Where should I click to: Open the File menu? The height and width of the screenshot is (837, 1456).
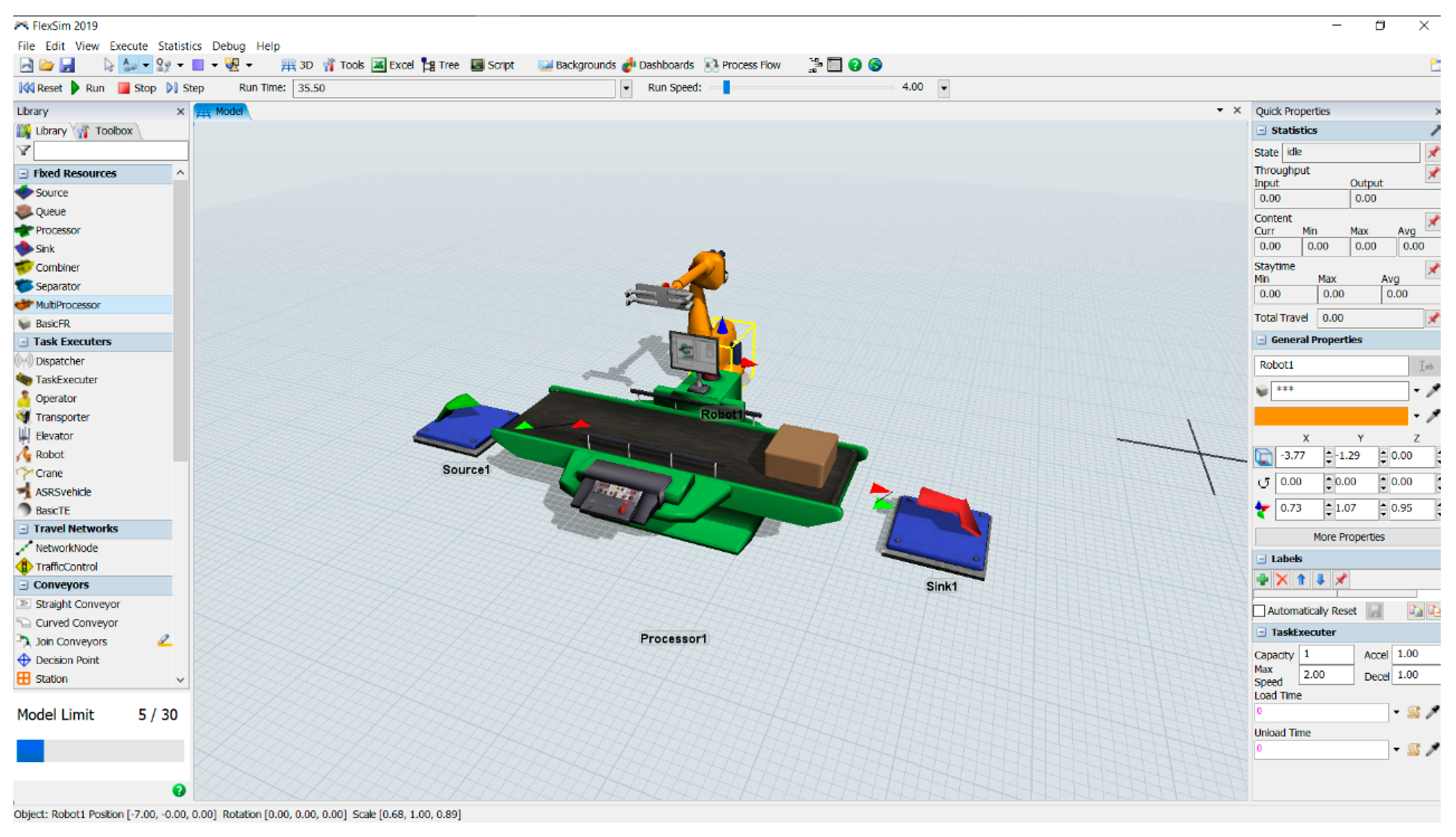point(26,46)
